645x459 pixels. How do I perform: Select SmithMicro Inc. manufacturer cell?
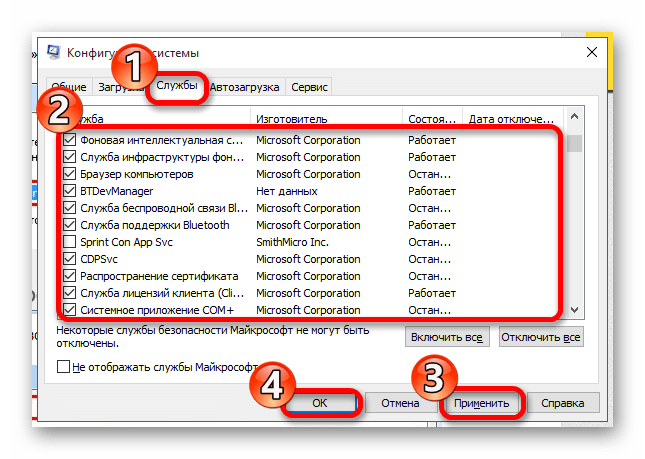292,242
